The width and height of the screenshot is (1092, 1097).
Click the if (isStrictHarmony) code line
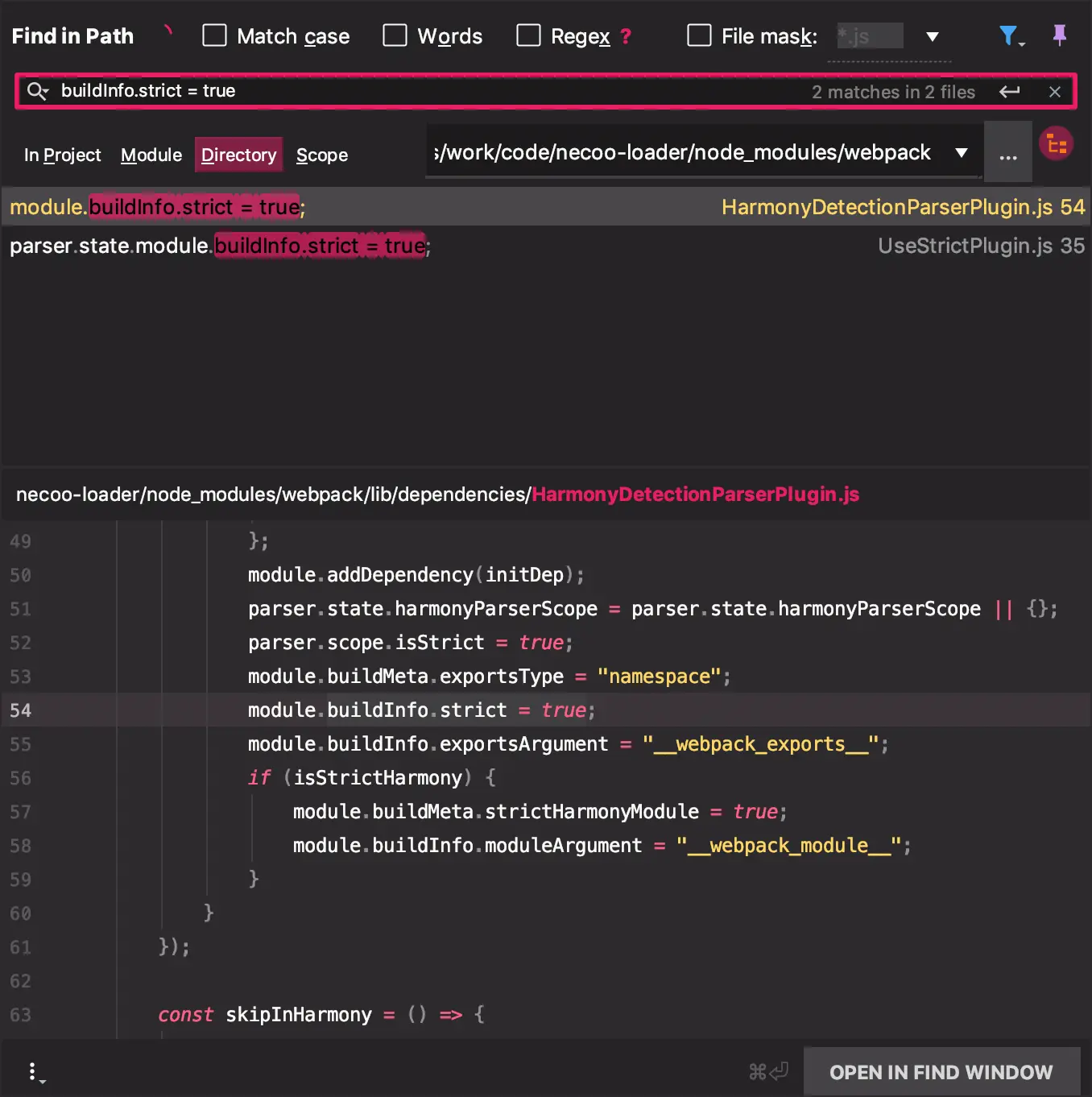click(x=371, y=778)
